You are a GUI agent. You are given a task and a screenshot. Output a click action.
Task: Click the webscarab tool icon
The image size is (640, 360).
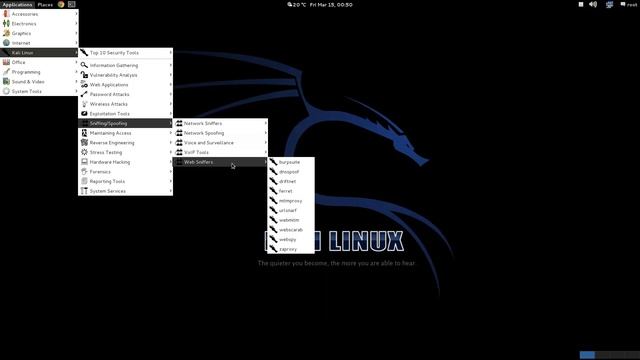[x=273, y=230]
